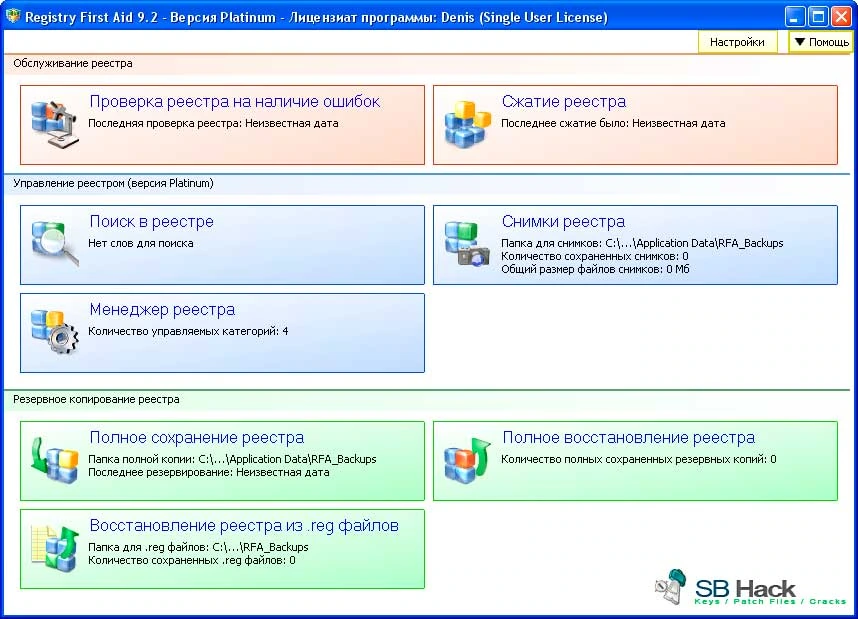Click text 'Папка для .reg файлов' path line
Screen dimensions: 858x619
coord(198,547)
